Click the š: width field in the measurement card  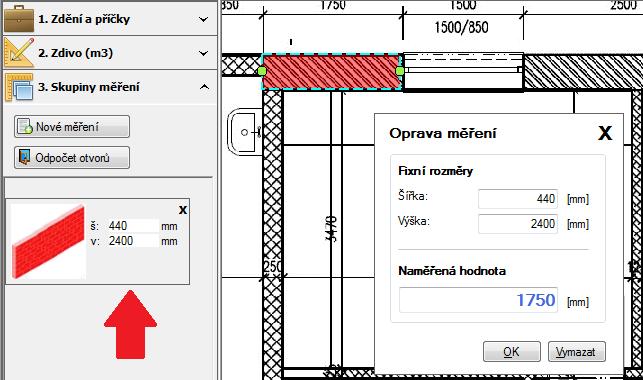(132, 226)
